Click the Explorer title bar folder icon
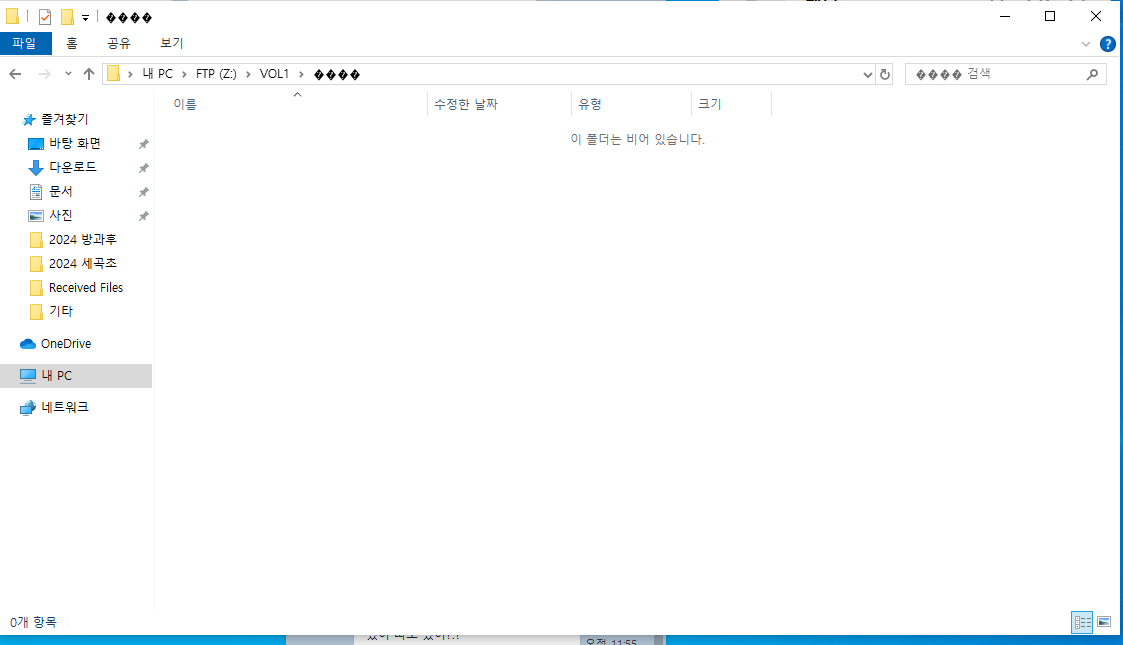 12,16
